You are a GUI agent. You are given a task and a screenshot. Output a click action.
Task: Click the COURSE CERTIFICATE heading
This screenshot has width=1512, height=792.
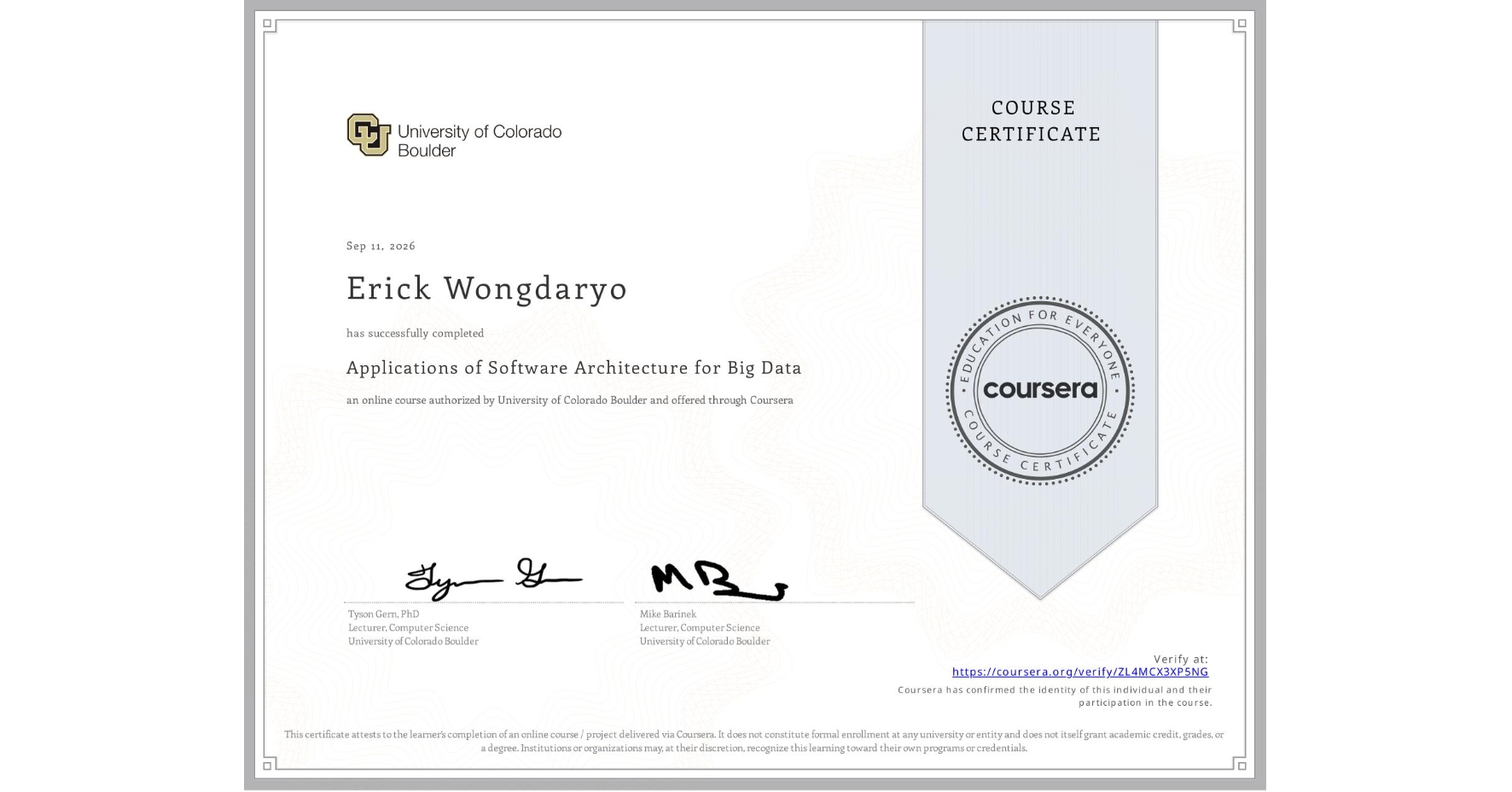[1032, 120]
